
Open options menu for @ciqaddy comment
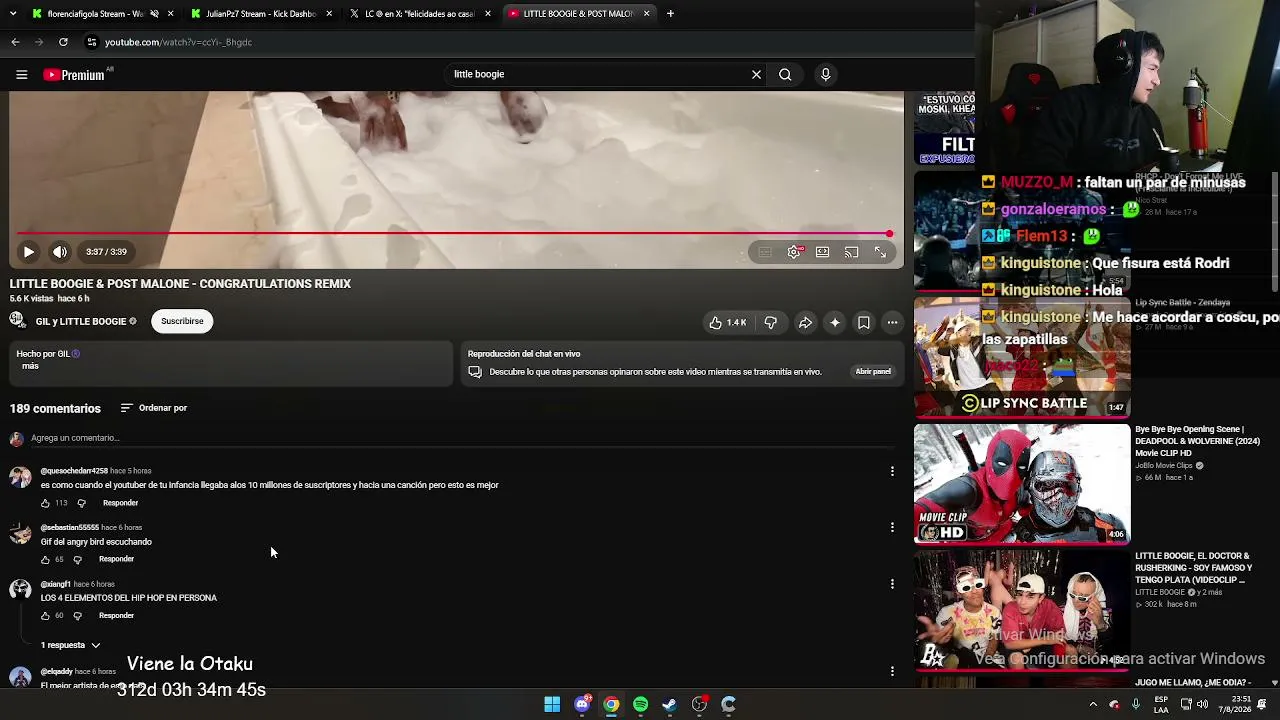[892, 671]
